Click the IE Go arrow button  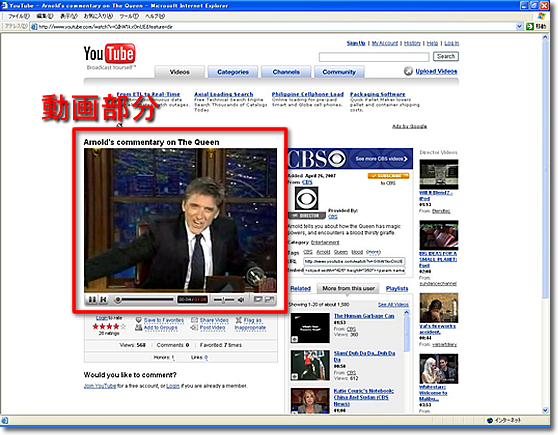click(530, 26)
